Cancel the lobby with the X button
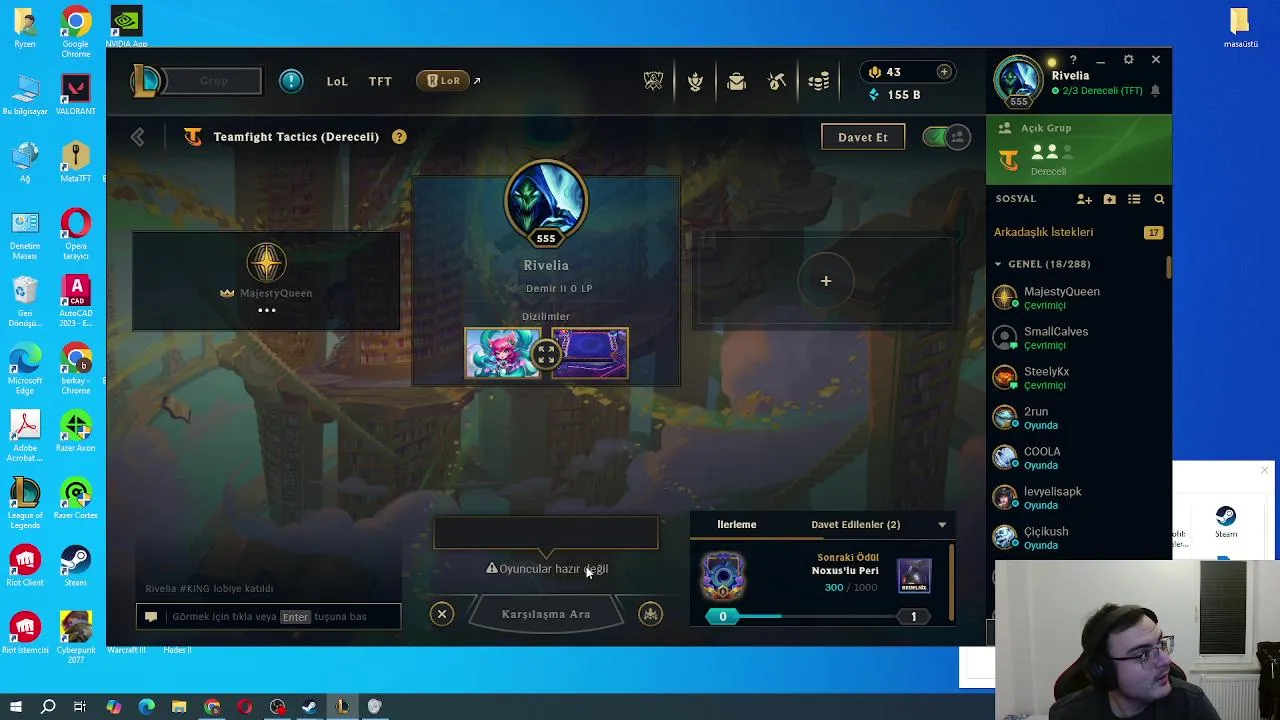Screen dimensions: 1280x720 coord(442,614)
